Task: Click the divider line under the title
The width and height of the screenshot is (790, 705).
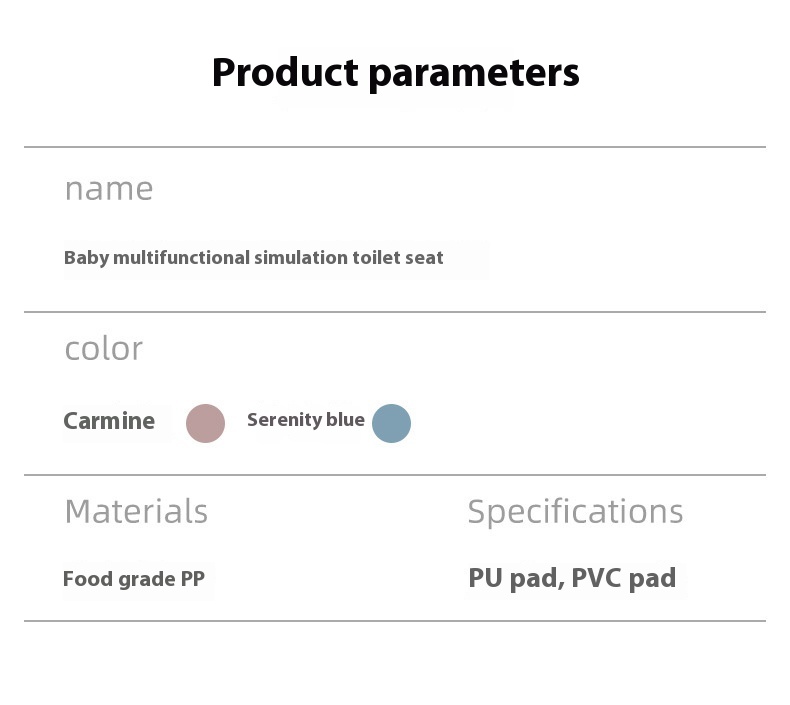Action: pos(395,147)
